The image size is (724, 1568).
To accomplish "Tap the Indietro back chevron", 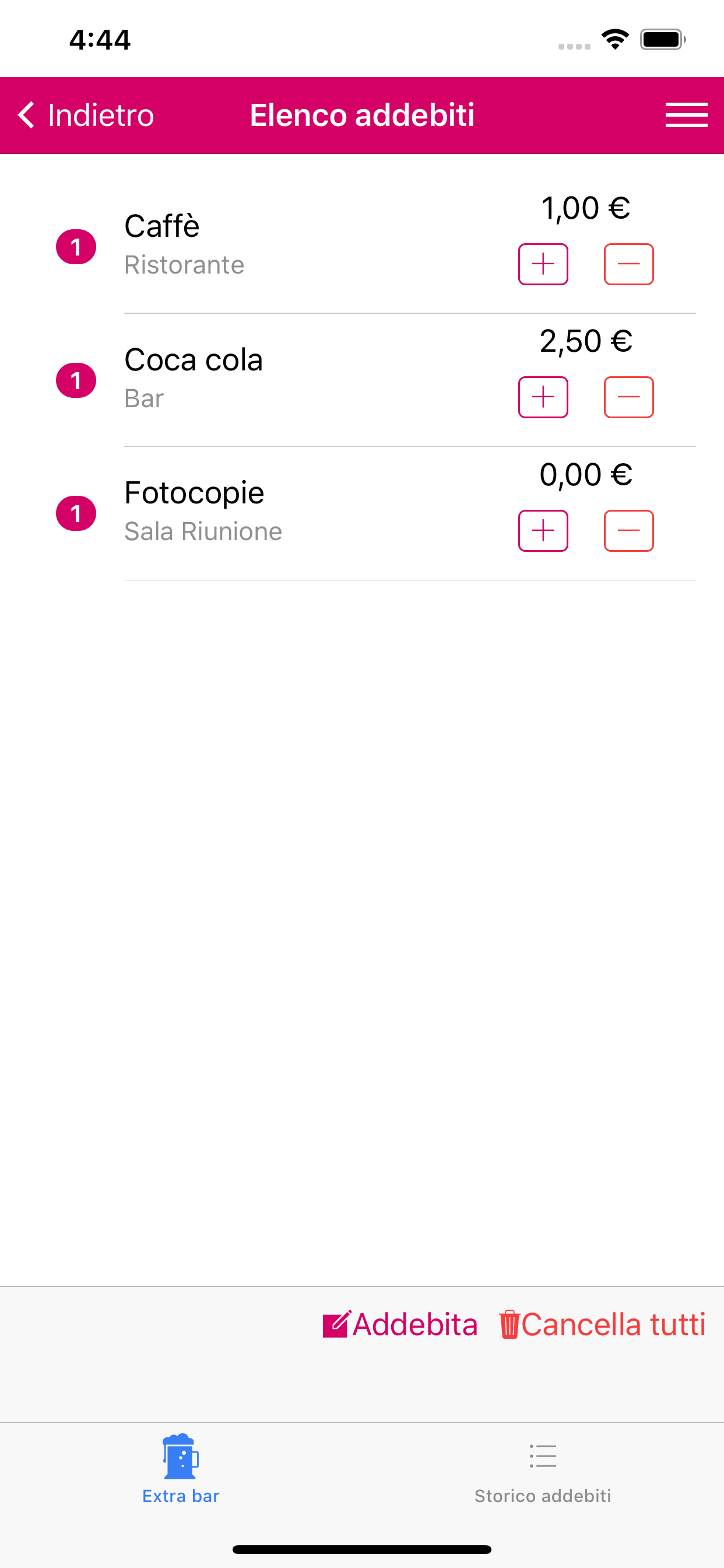I will tap(26, 115).
